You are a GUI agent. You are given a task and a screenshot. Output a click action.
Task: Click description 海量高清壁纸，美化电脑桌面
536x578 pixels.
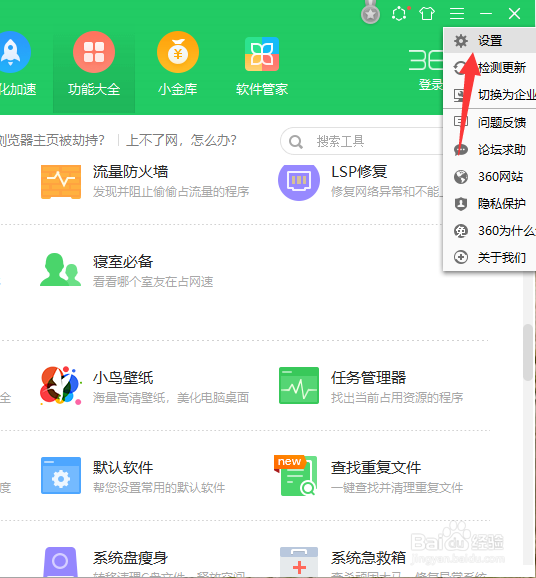click(x=171, y=398)
